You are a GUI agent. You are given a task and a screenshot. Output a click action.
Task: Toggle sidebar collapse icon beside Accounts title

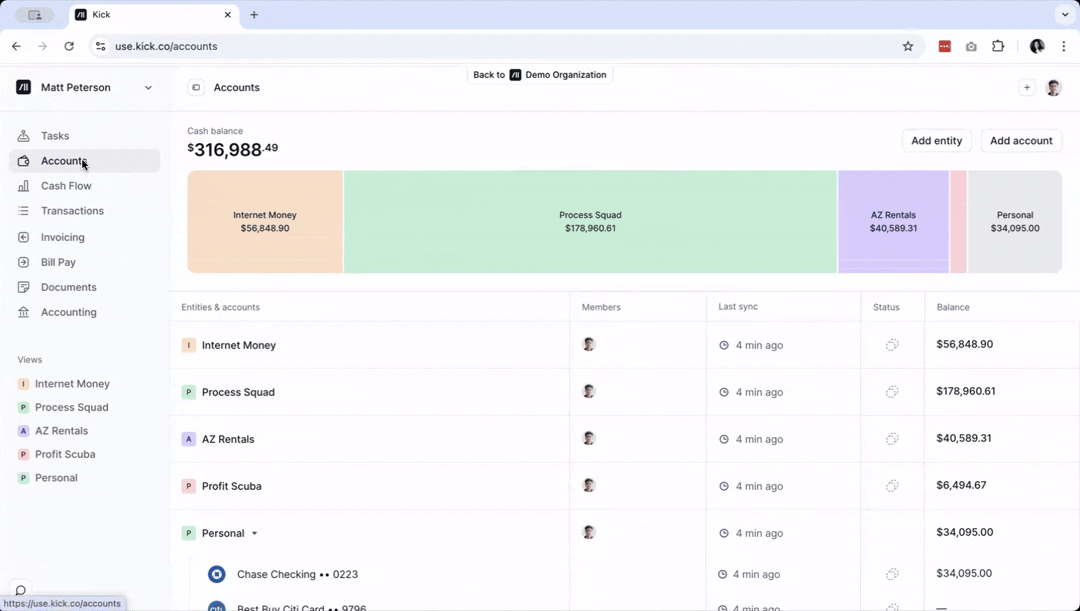(x=196, y=88)
